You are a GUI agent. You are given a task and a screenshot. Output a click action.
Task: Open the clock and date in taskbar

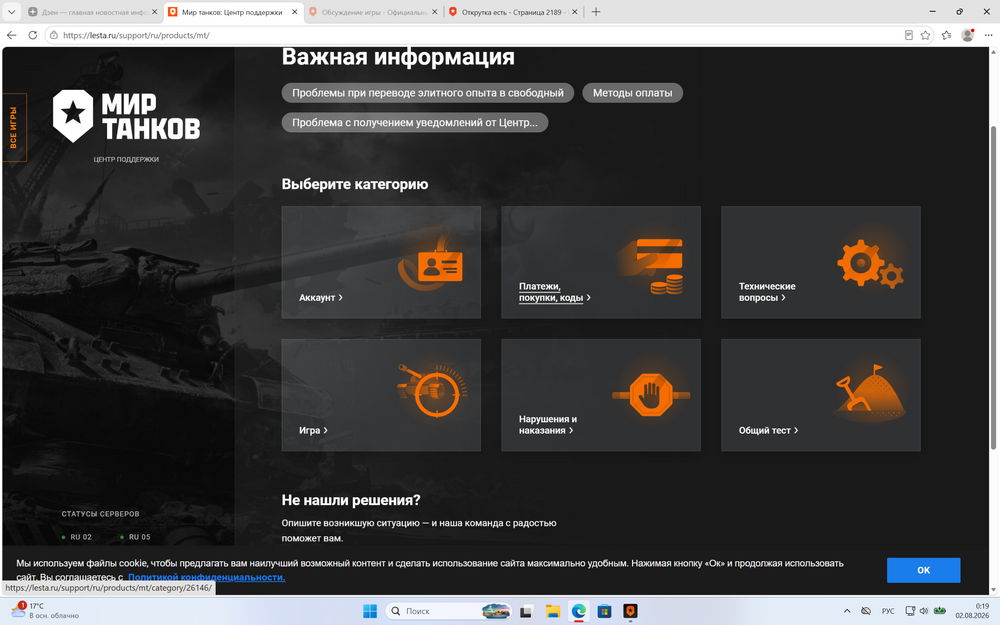(972, 611)
